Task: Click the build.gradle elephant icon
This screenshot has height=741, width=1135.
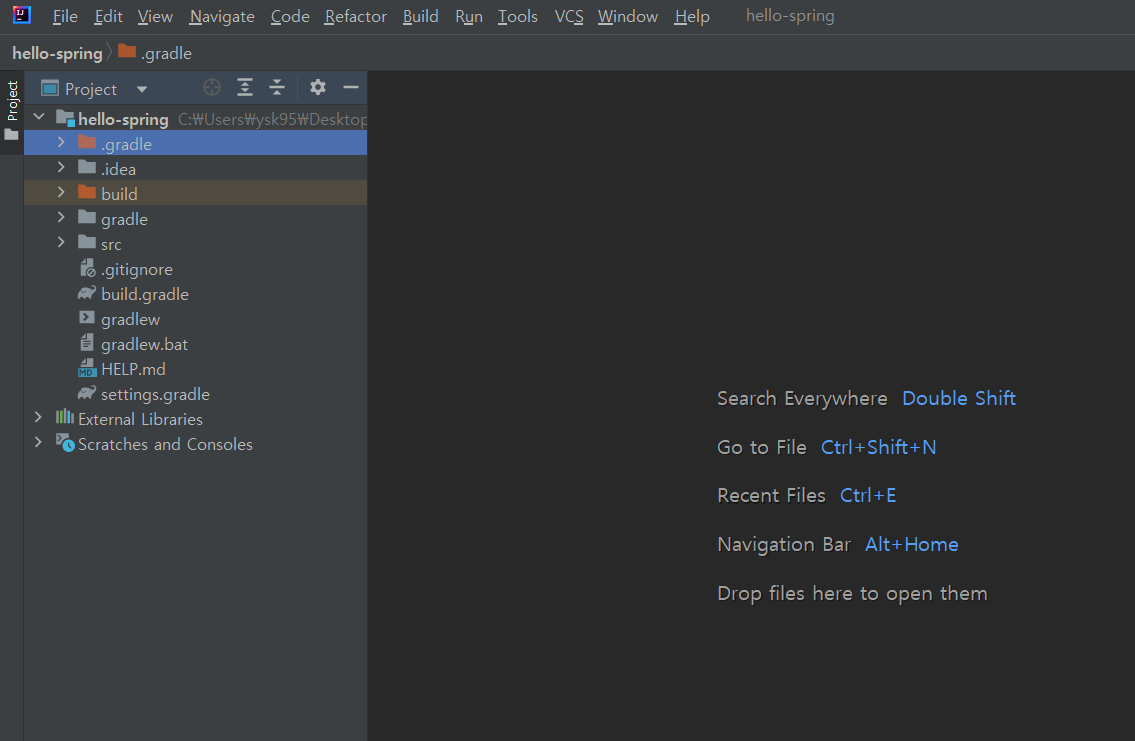Action: pyautogui.click(x=87, y=293)
